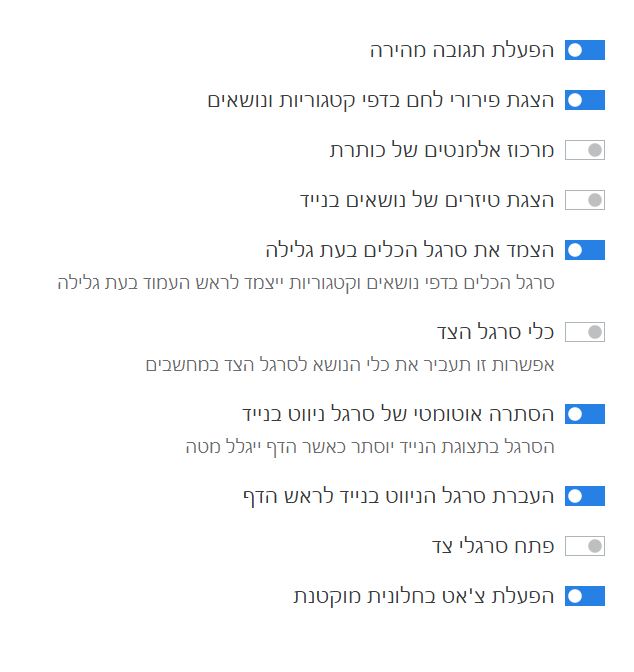This screenshot has width=634, height=672.
Task: Click the label text about פירורי לחם
Action: (380, 100)
